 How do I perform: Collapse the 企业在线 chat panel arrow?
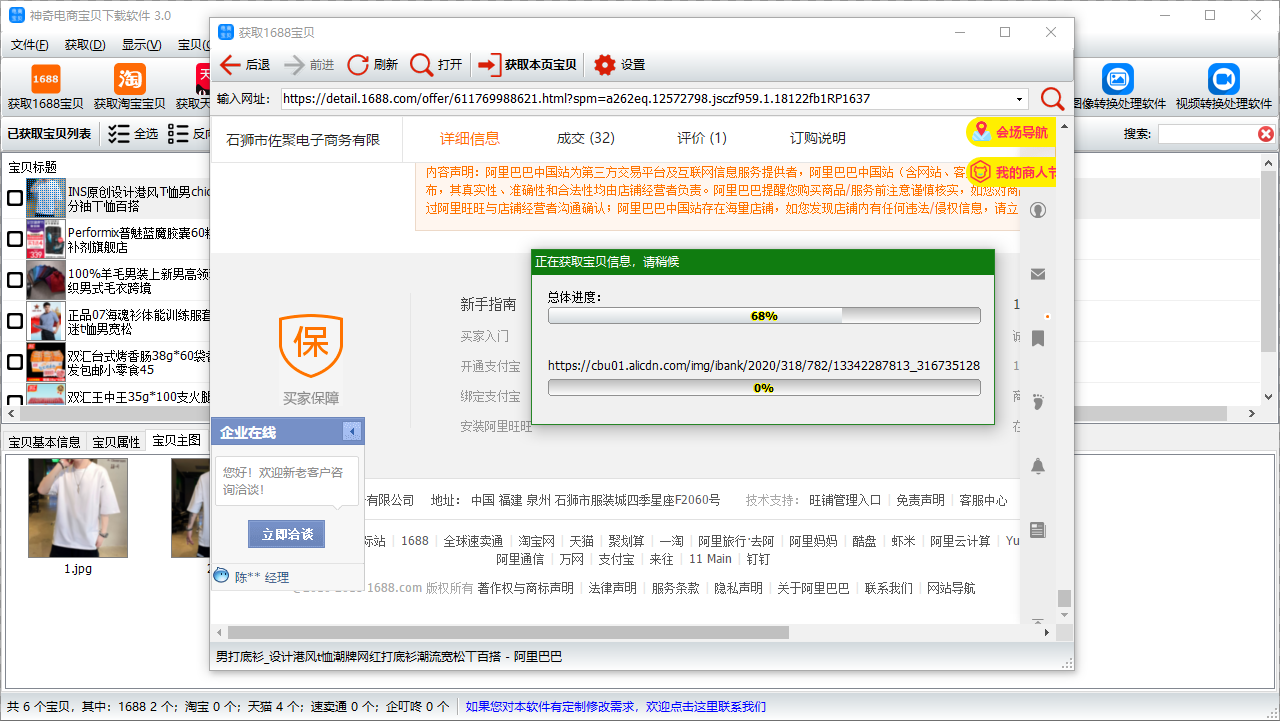coord(351,432)
